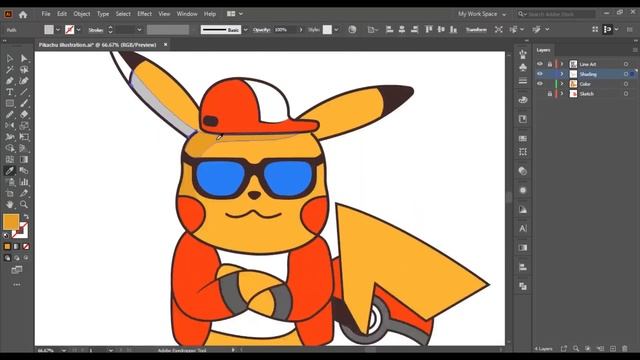
Task: Activate the Eyedropper tool
Action: pos(10,171)
